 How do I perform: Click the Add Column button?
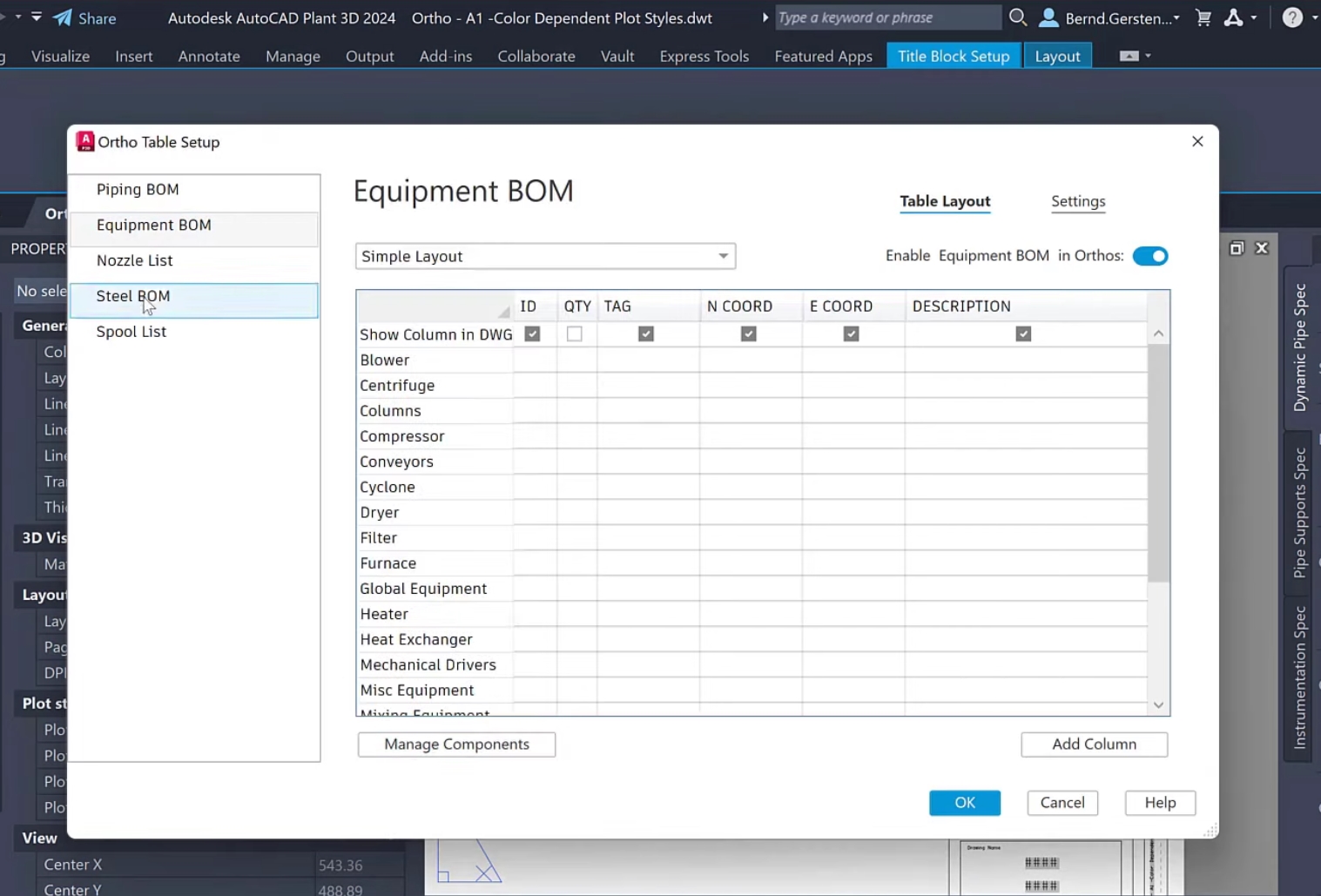tap(1094, 744)
